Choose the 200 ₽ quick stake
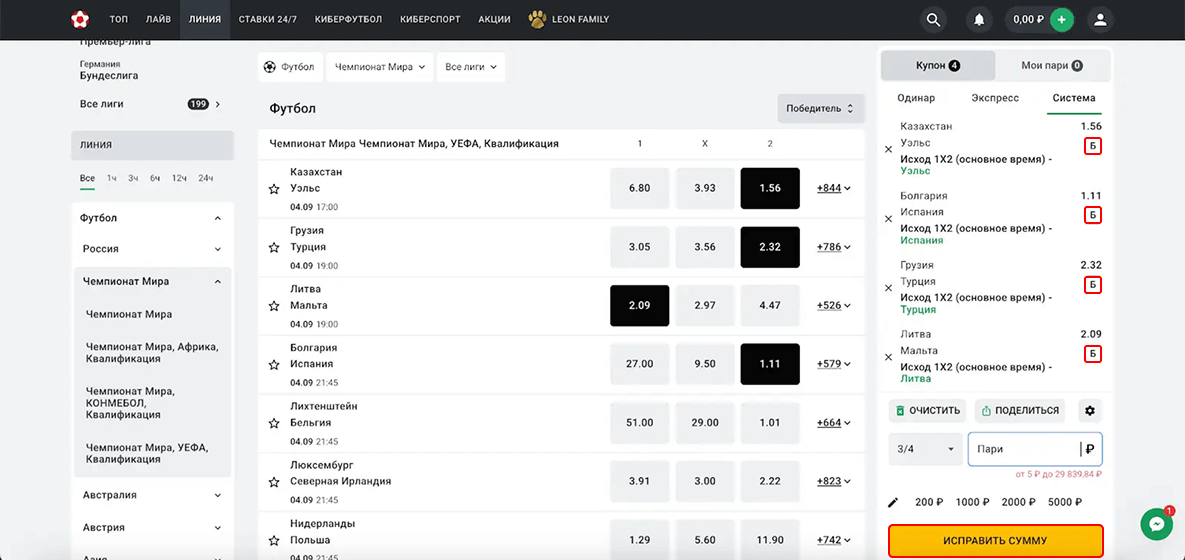1185x560 pixels. [928, 503]
